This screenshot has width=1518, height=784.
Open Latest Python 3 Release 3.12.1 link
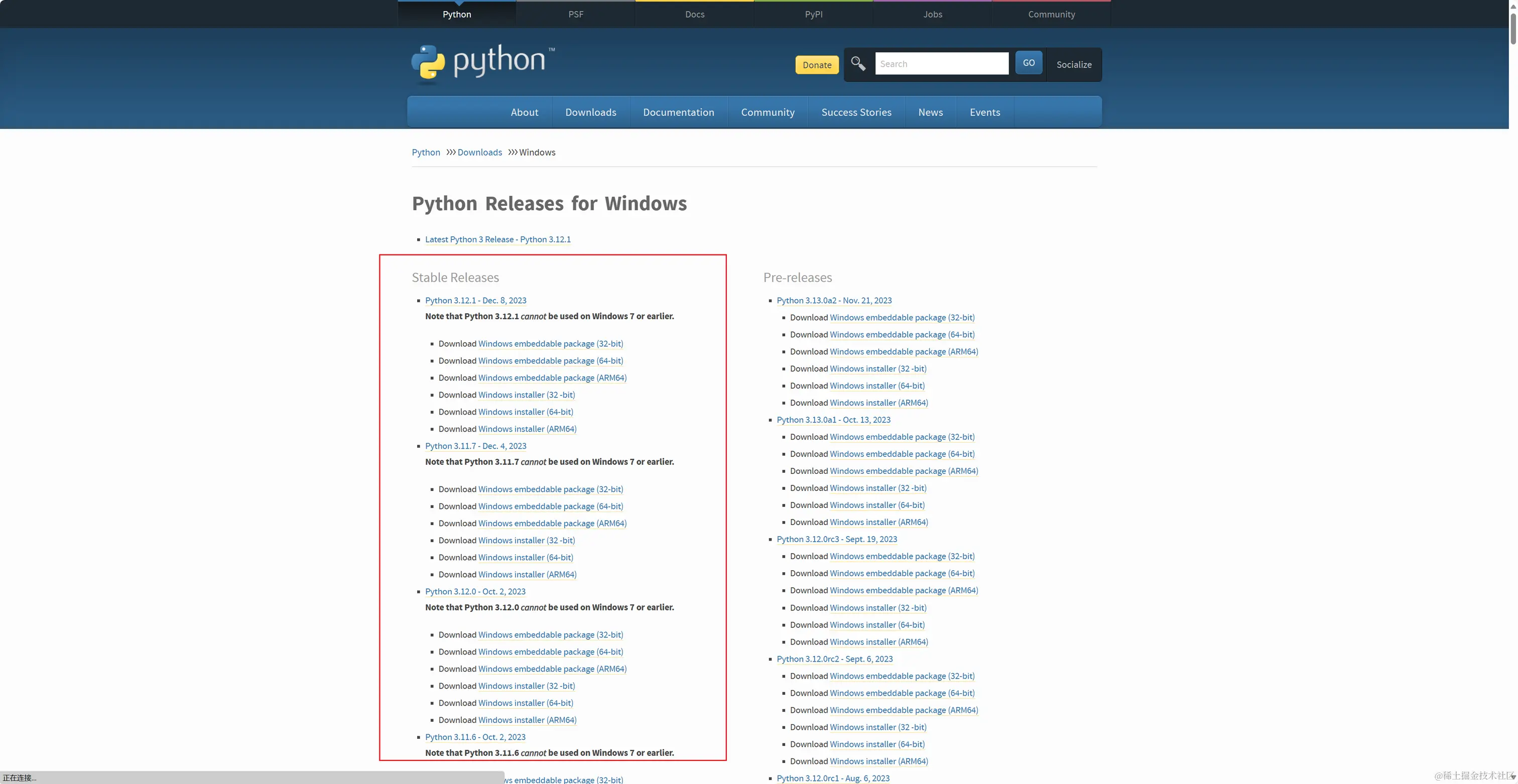497,240
